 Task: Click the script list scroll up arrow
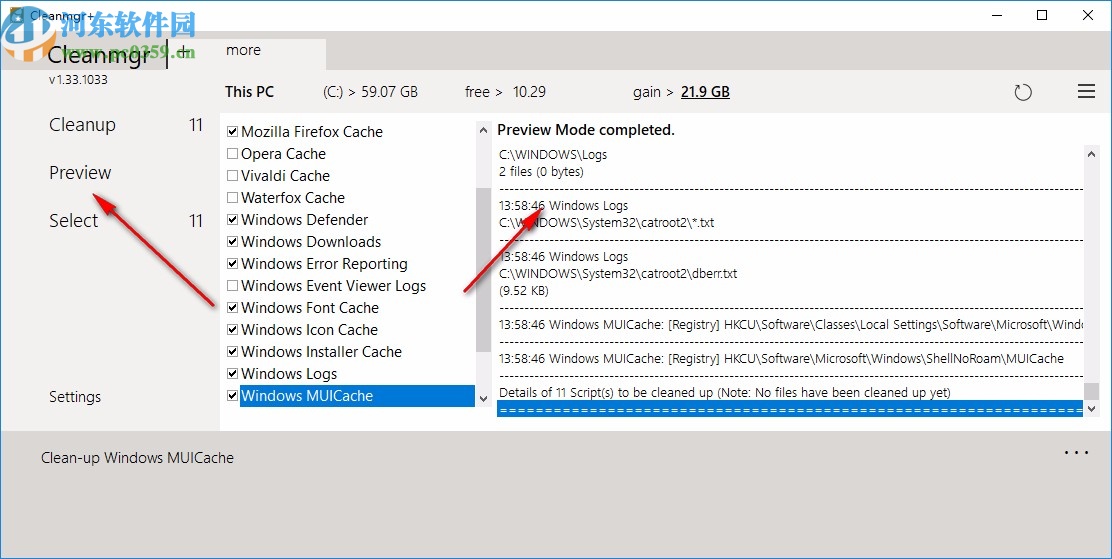point(483,131)
